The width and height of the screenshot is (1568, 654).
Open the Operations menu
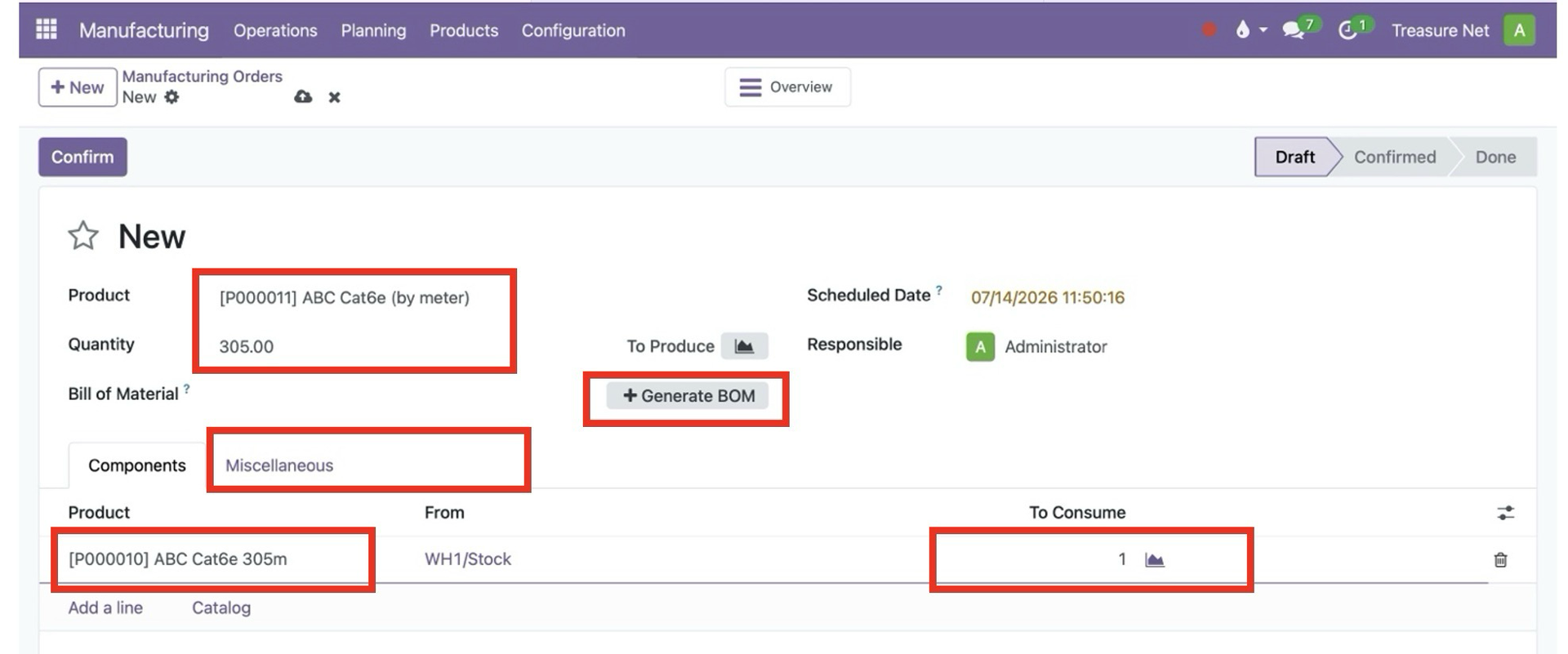[275, 30]
